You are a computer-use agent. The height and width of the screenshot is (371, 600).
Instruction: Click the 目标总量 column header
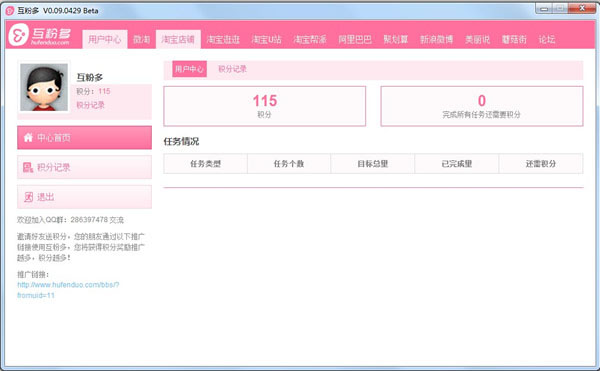pos(373,164)
